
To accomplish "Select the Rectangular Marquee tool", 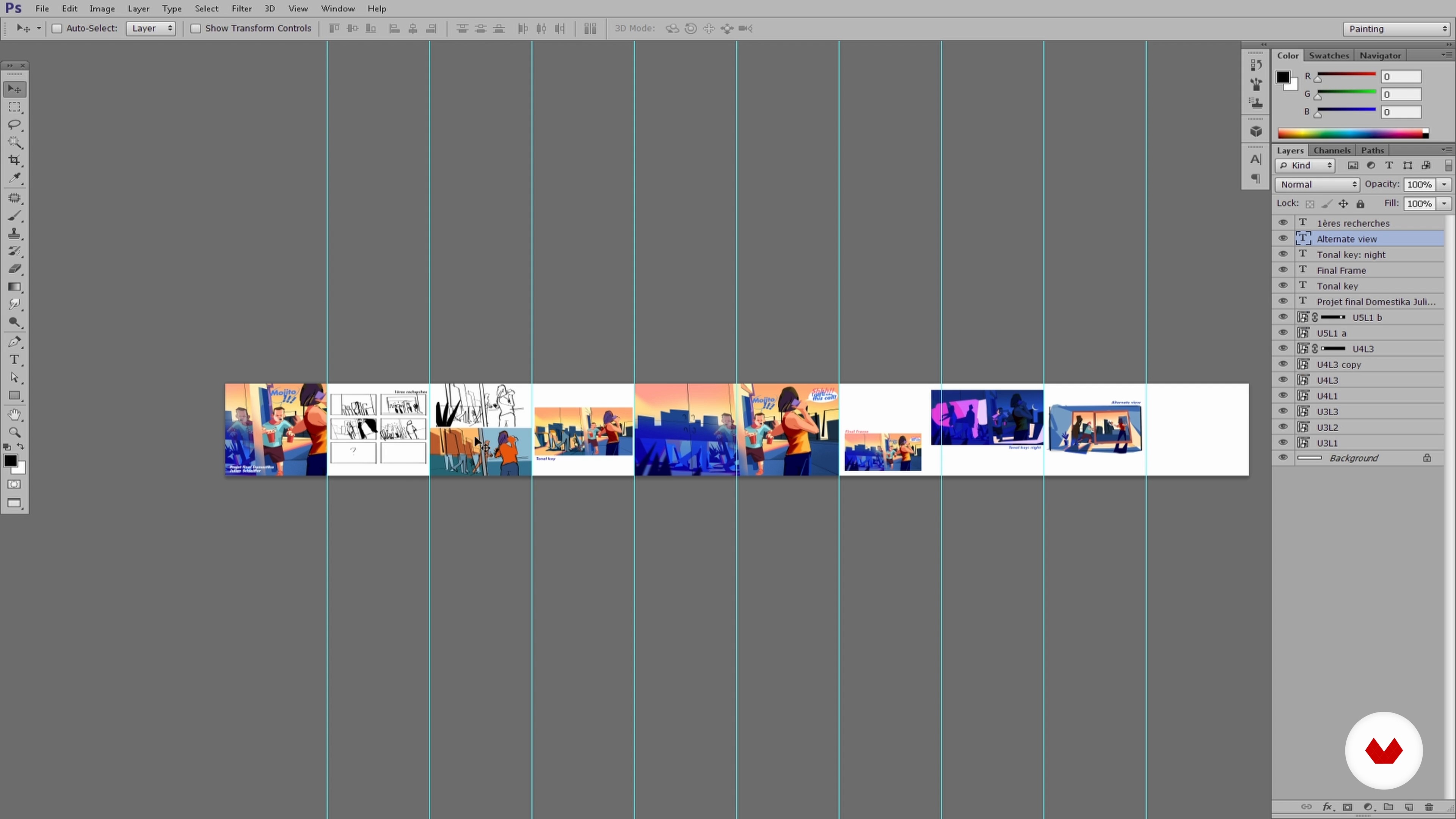I will point(15,107).
